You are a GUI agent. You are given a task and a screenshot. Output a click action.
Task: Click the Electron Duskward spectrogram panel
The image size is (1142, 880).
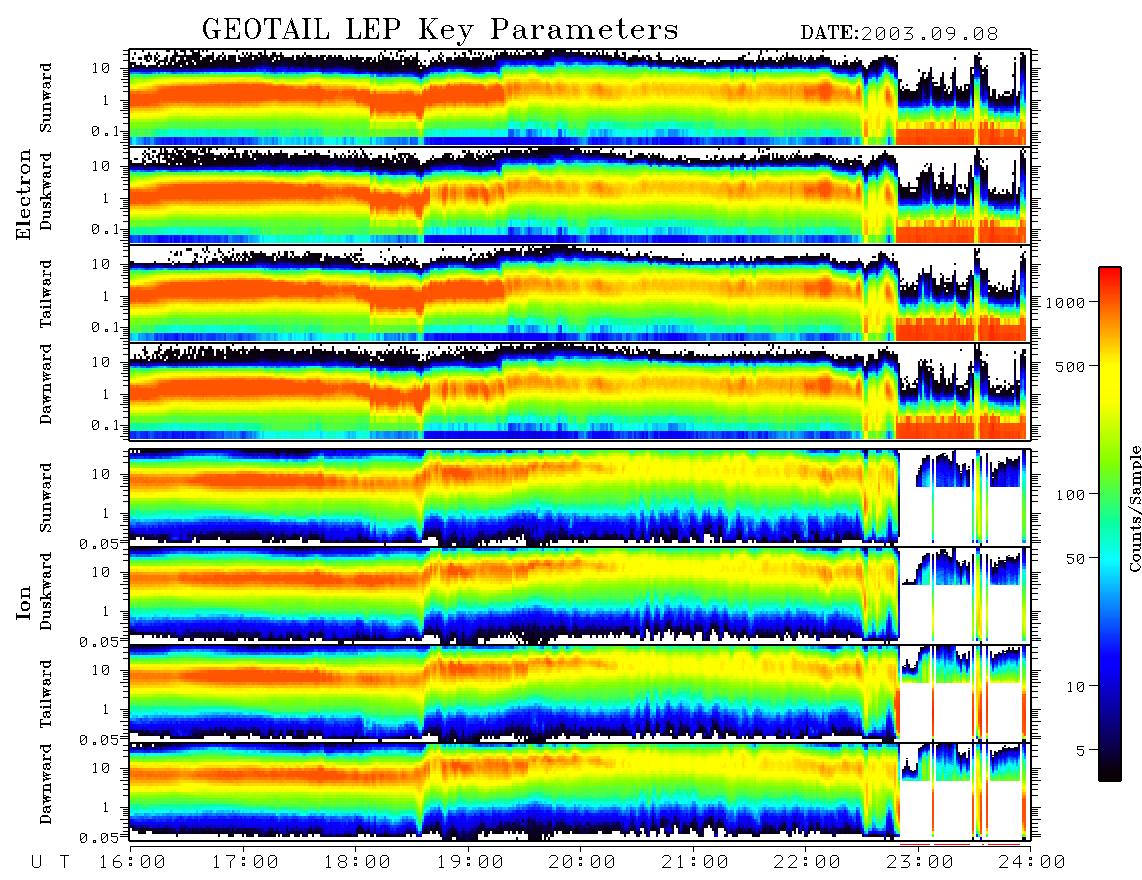pyautogui.click(x=580, y=195)
